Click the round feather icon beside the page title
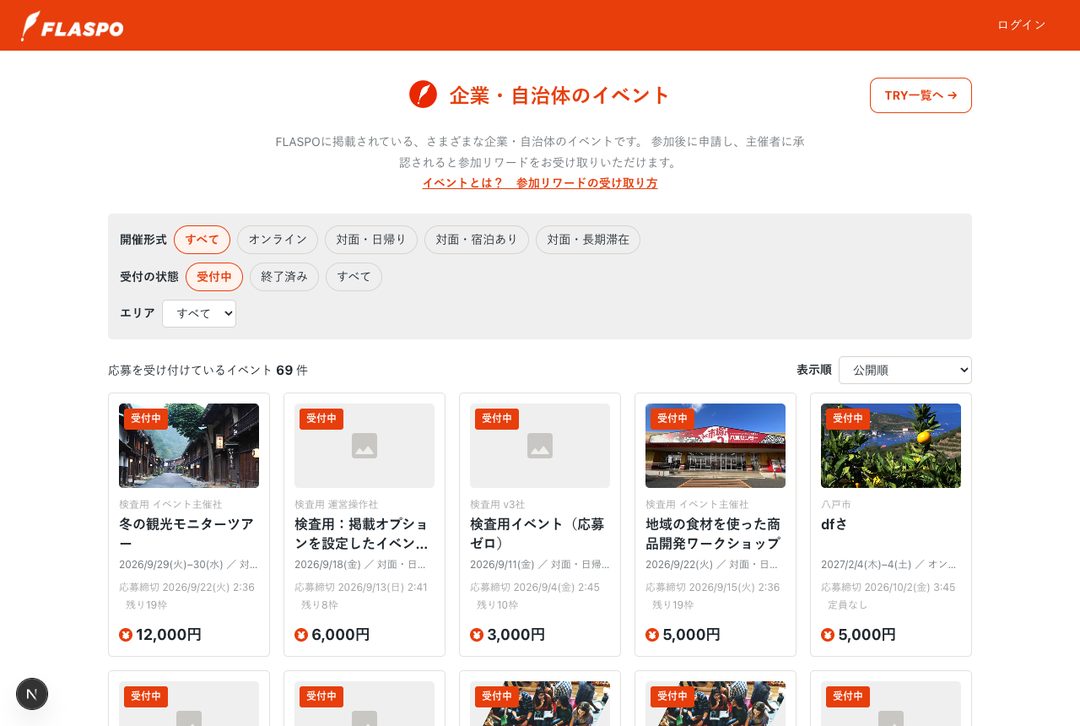 pos(423,94)
